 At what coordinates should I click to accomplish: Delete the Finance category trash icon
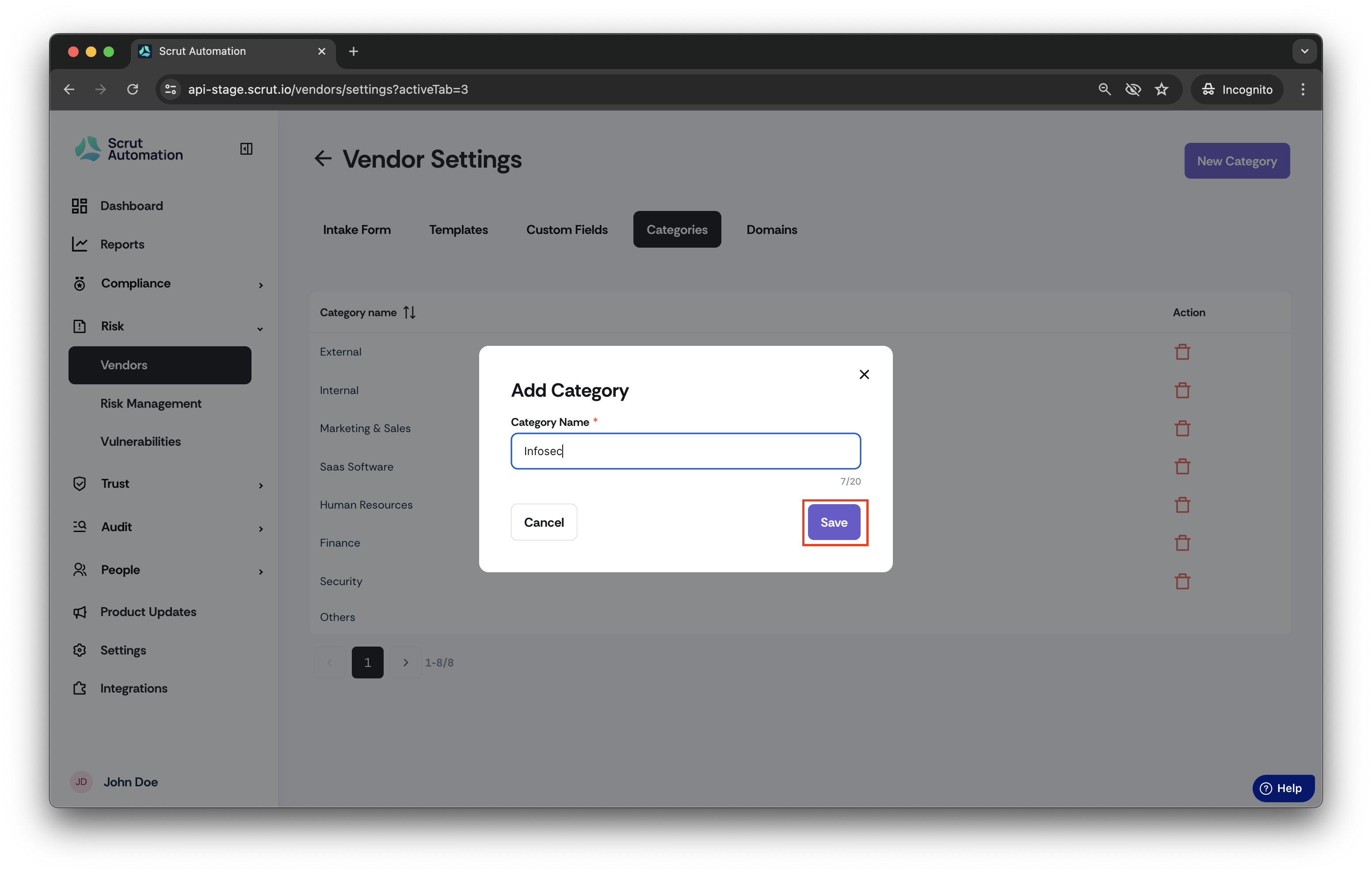tap(1182, 543)
